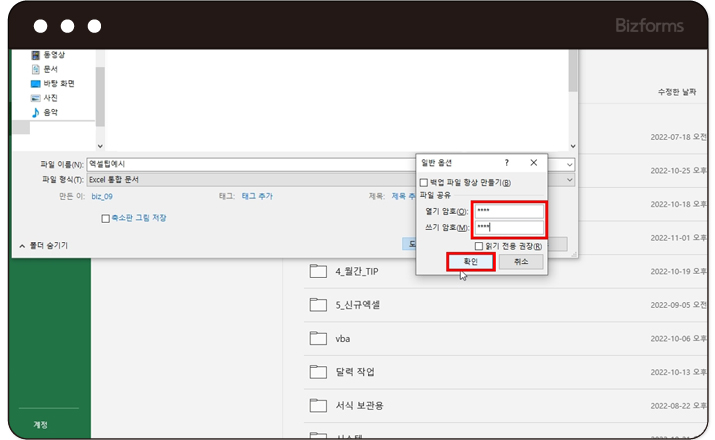
Task: Select the 달력 작업 folder name
Action: click(355, 372)
